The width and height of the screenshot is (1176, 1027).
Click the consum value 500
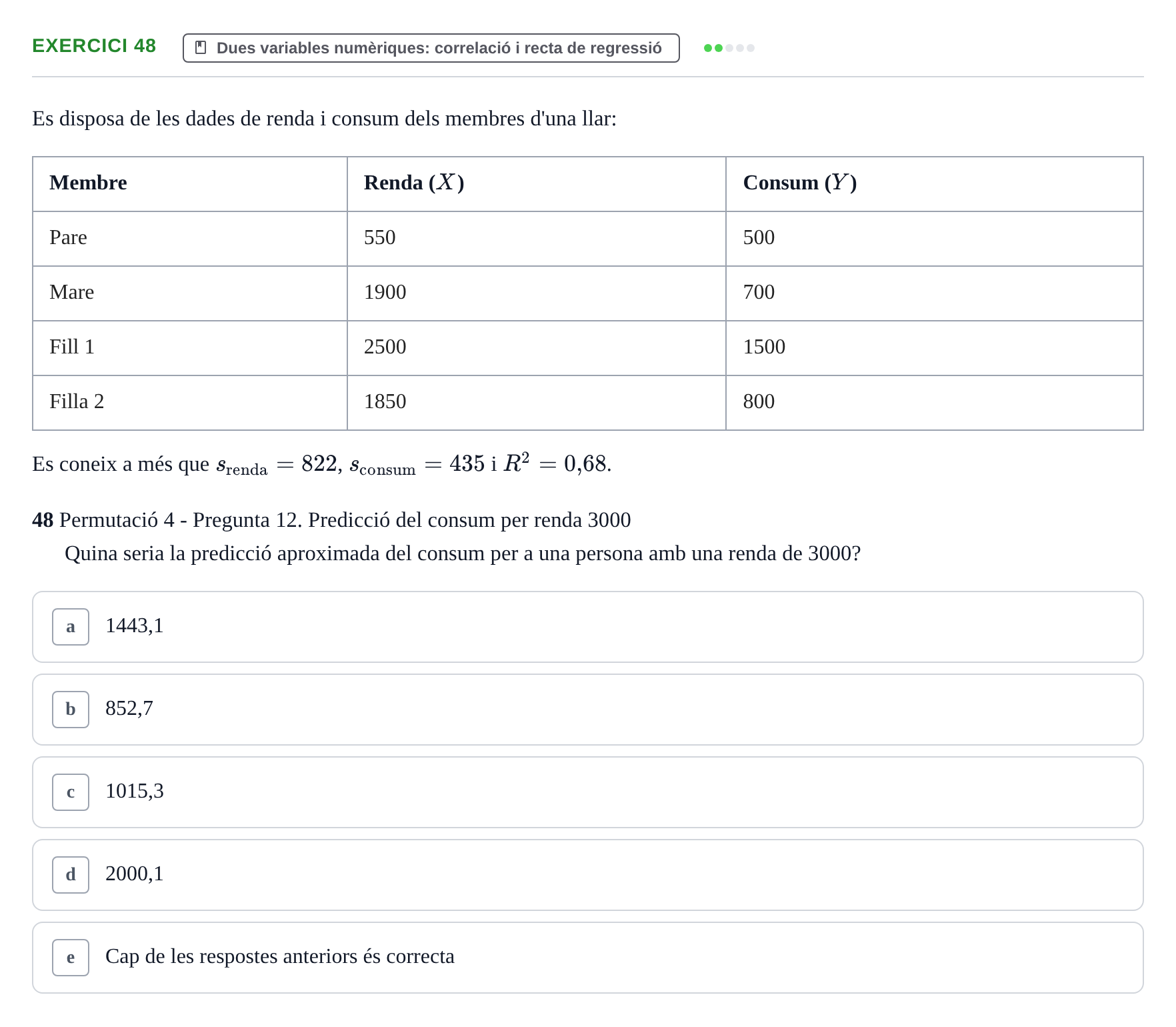[759, 237]
